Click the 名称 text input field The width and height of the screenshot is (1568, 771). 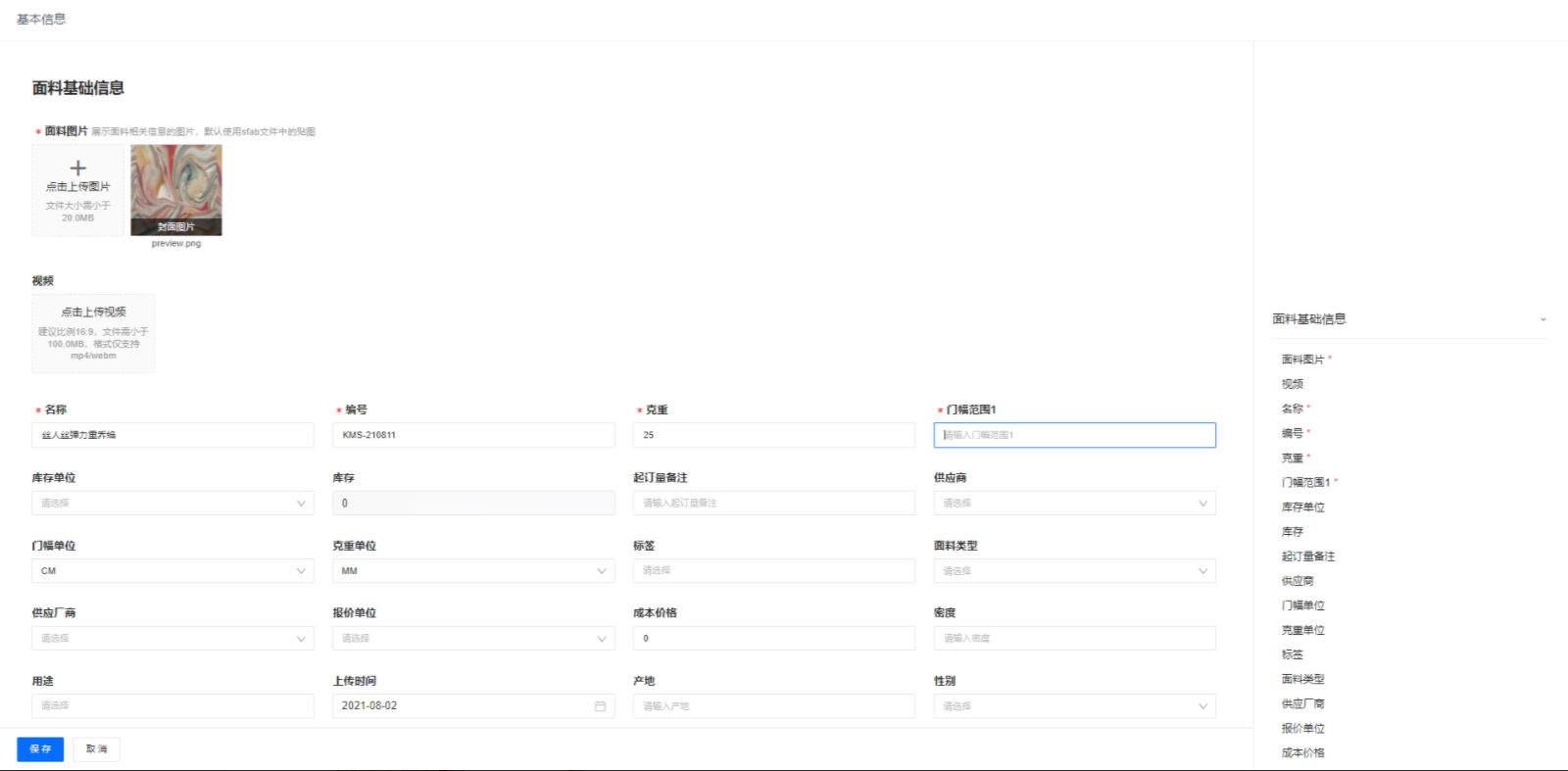pos(172,435)
